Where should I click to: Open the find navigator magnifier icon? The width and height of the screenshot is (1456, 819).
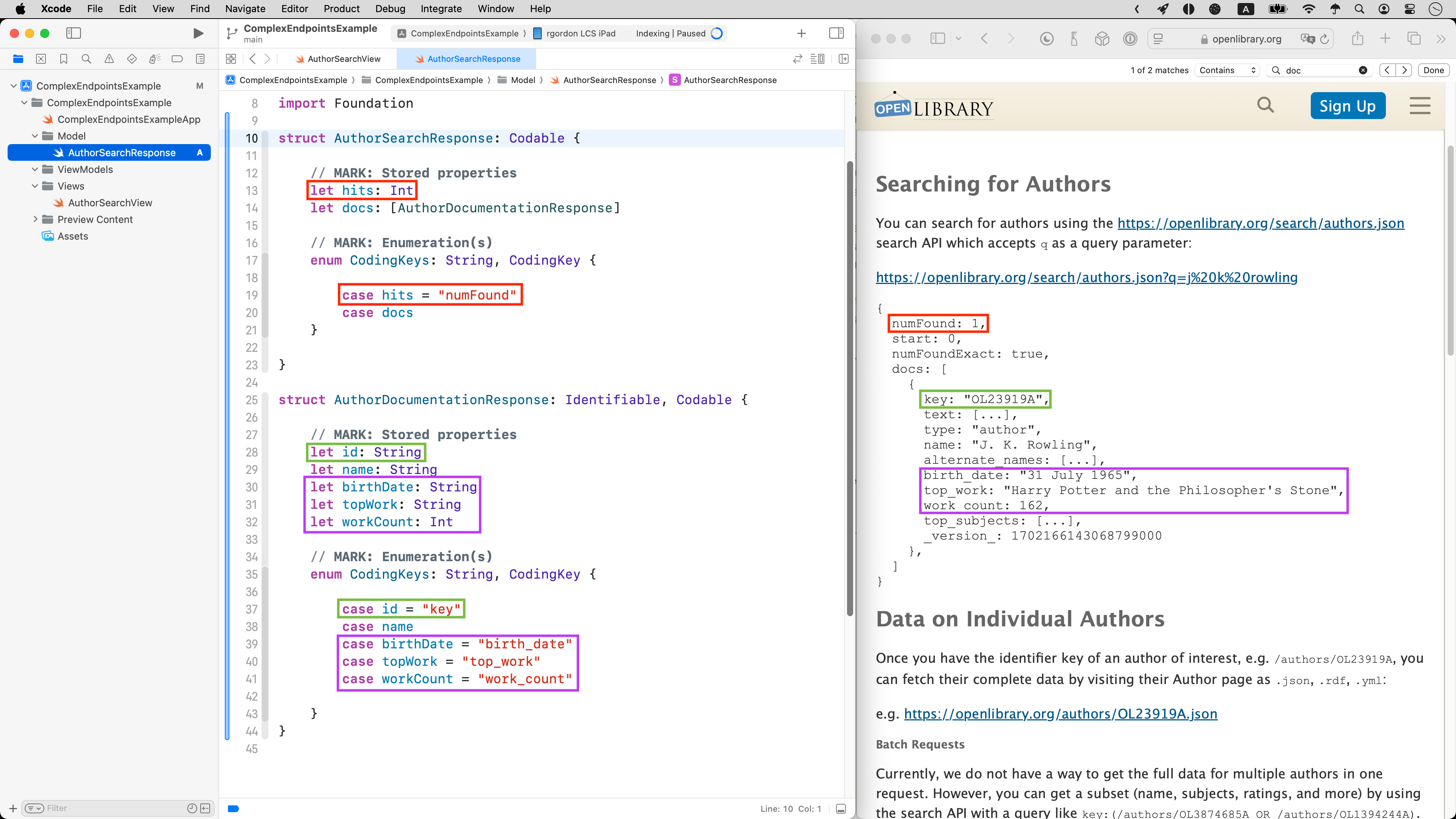click(86, 59)
